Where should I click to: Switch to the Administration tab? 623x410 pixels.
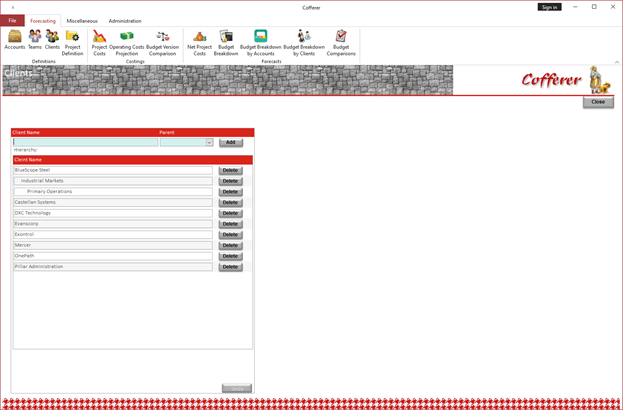coord(125,21)
